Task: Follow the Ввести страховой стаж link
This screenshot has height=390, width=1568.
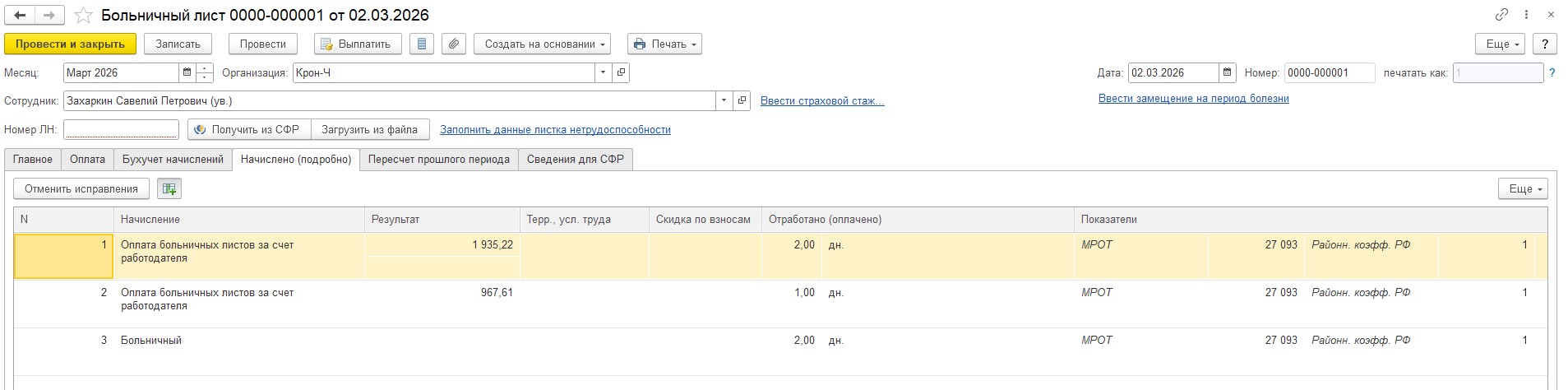Action: pyautogui.click(x=822, y=101)
